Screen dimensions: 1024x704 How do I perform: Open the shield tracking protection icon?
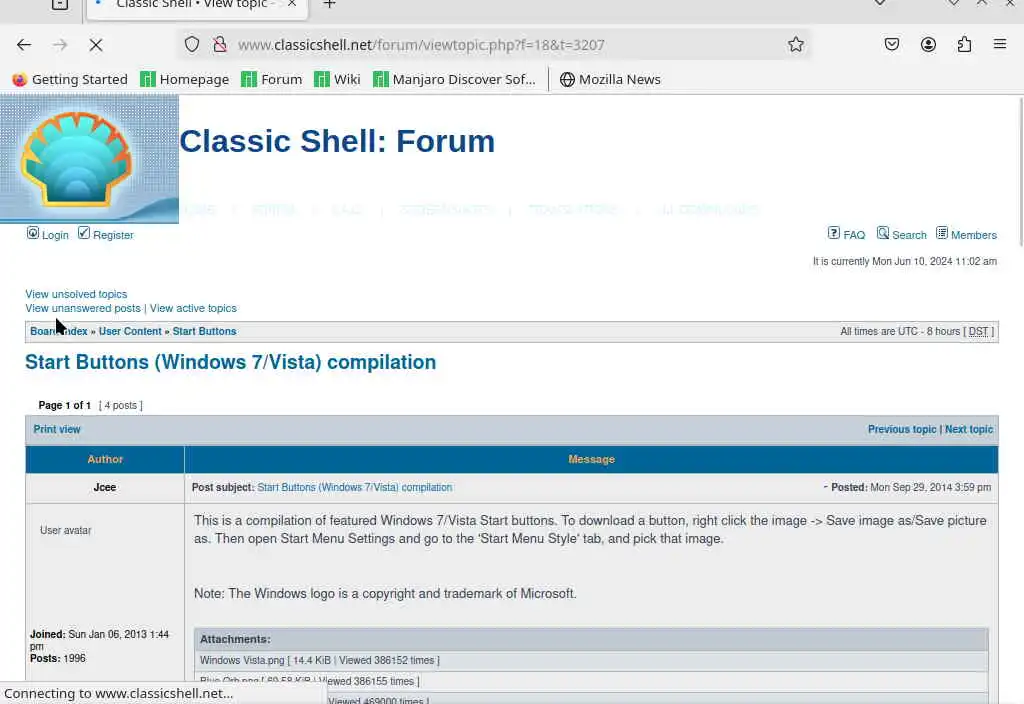(x=191, y=44)
